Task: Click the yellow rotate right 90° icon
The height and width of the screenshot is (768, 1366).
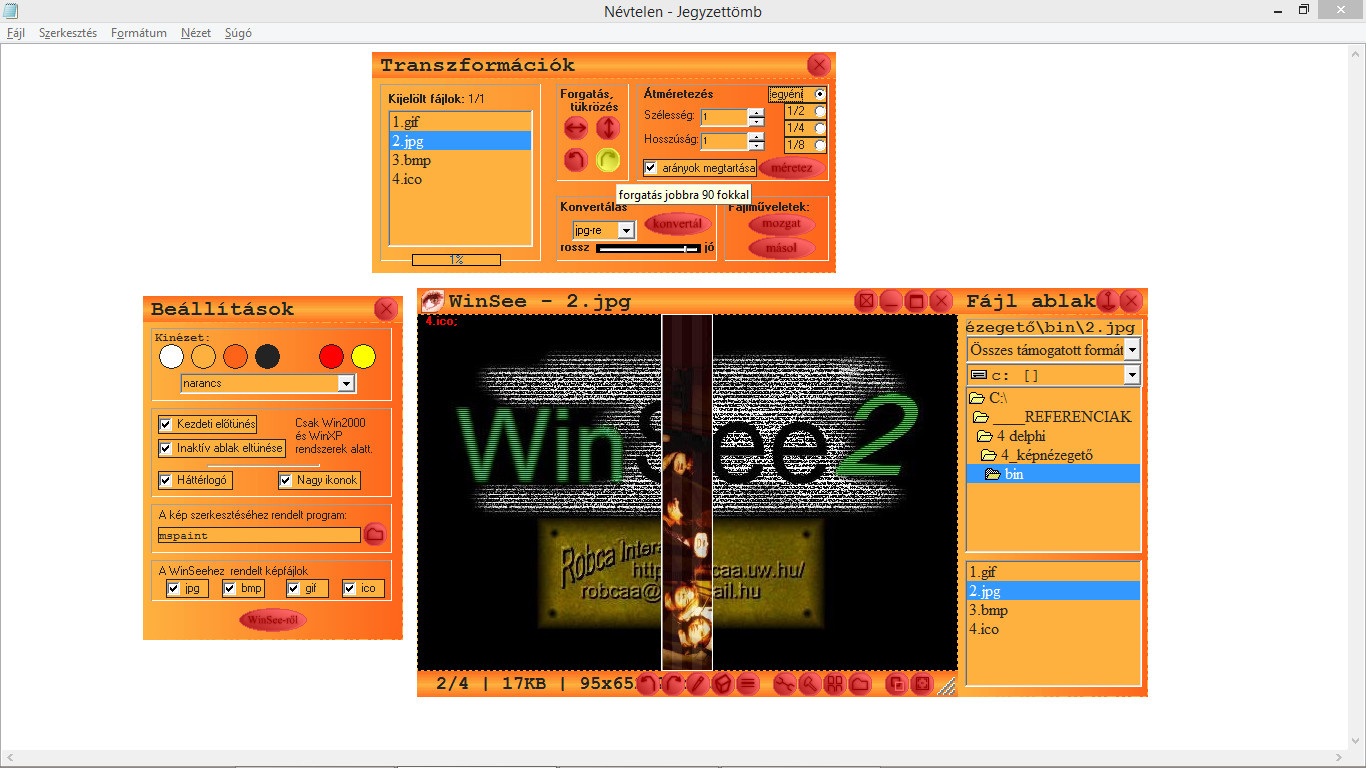Action: (x=608, y=160)
